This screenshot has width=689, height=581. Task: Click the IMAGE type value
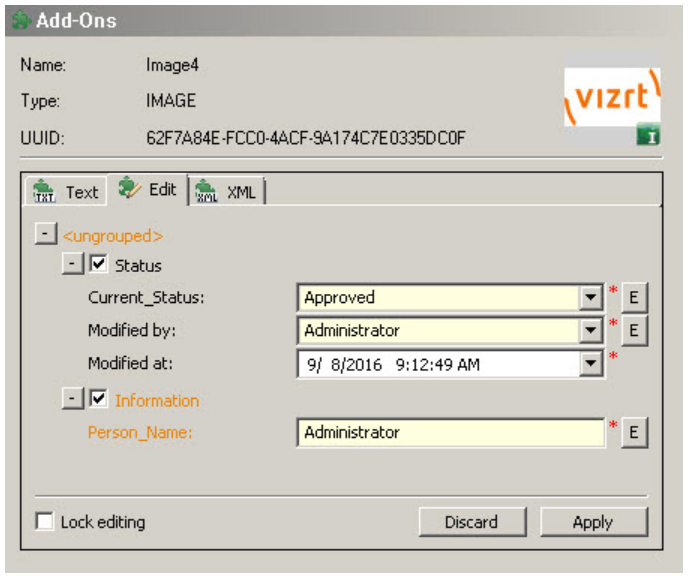tap(171, 101)
